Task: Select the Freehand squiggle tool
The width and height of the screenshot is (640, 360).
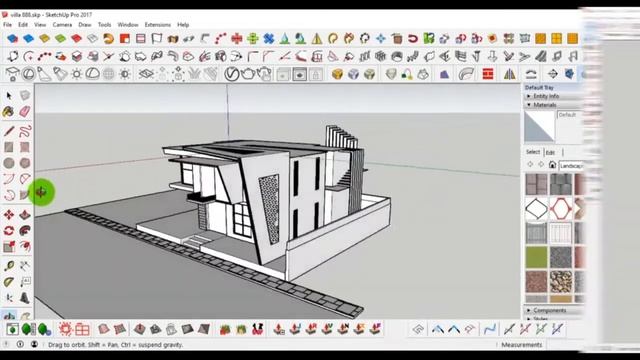Action: click(x=25, y=131)
